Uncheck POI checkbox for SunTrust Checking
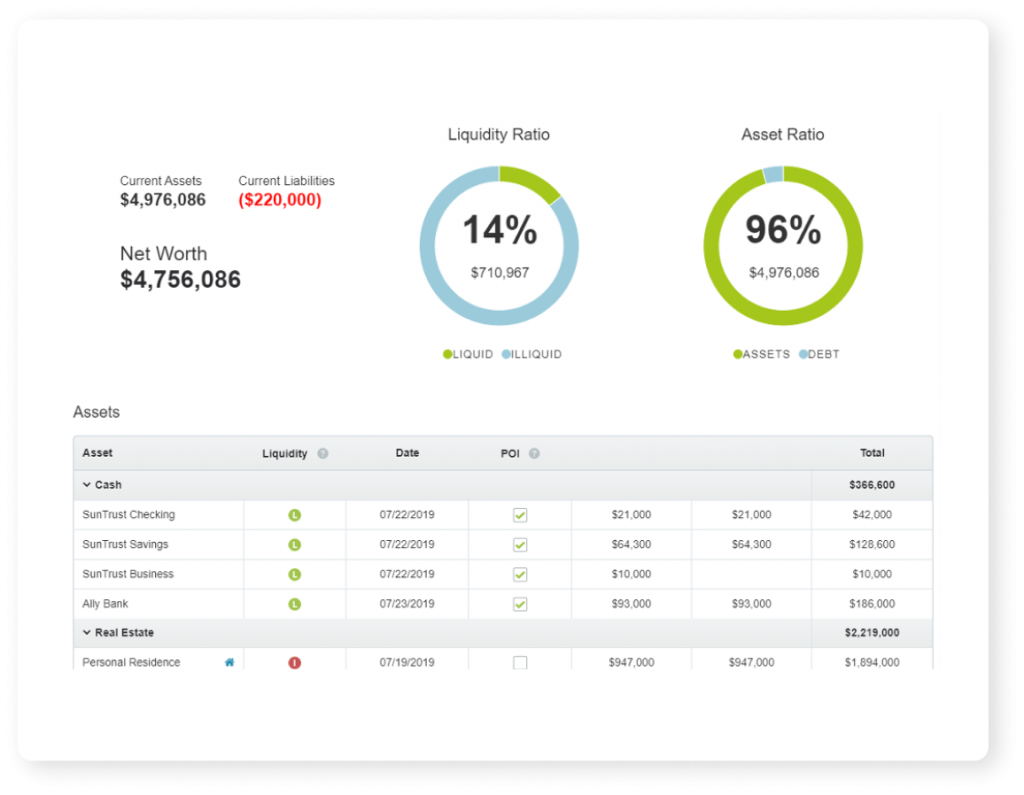The width and height of the screenshot is (1024, 795). click(x=520, y=515)
